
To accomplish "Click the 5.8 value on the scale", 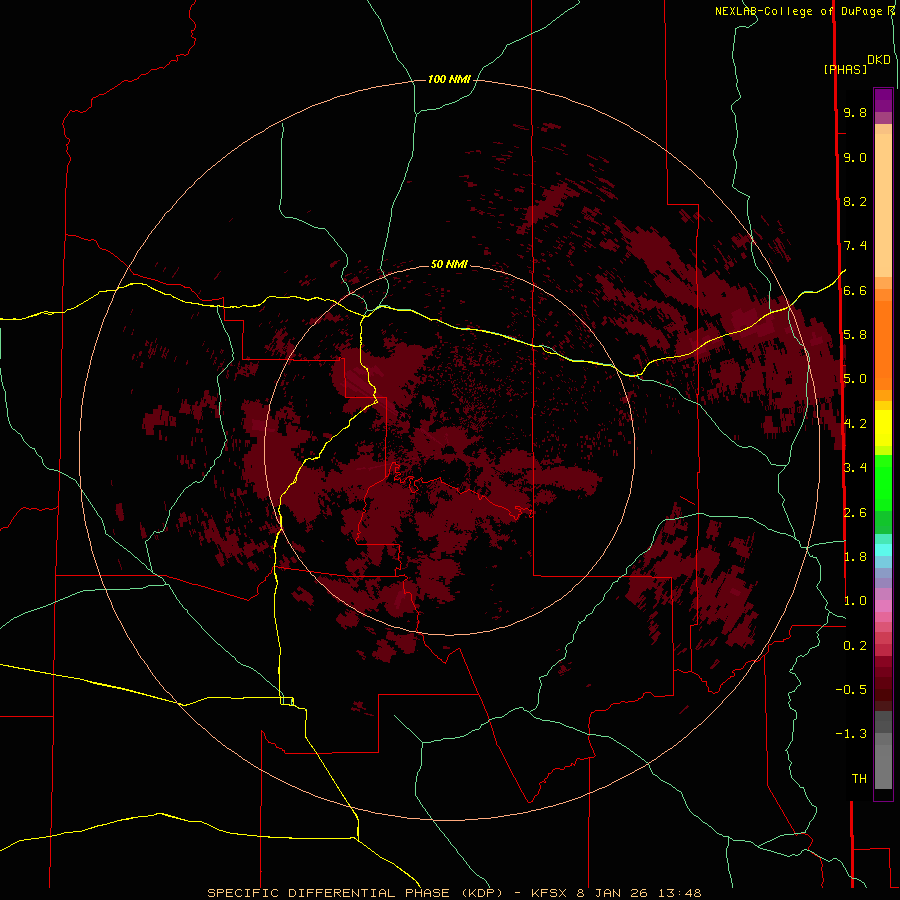I will 855,335.
